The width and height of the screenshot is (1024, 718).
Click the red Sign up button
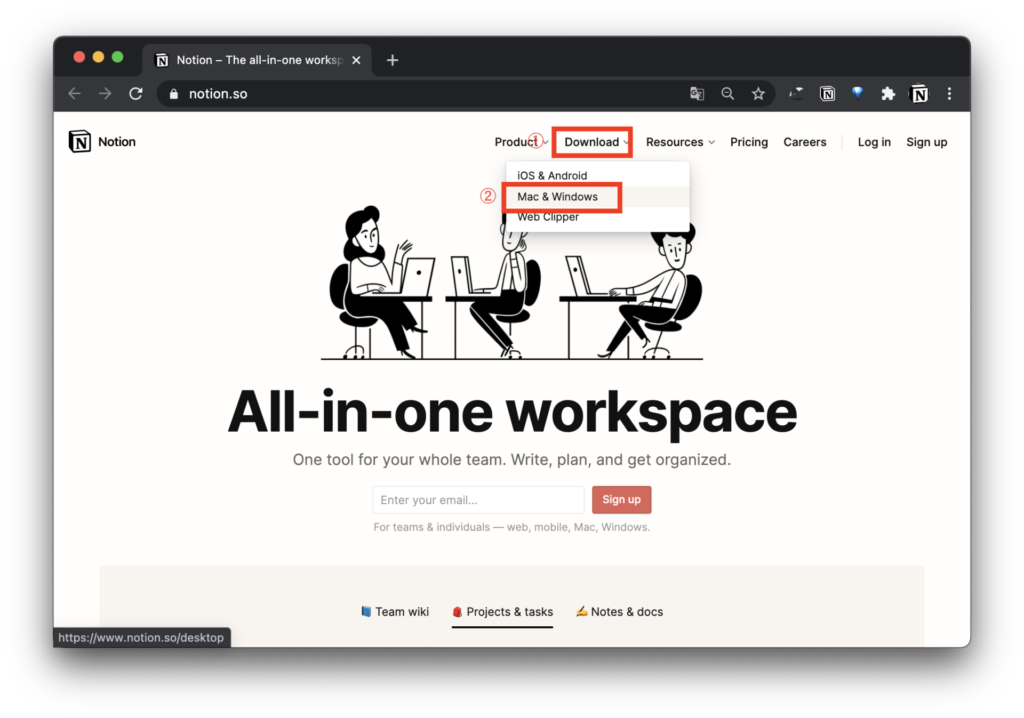621,500
